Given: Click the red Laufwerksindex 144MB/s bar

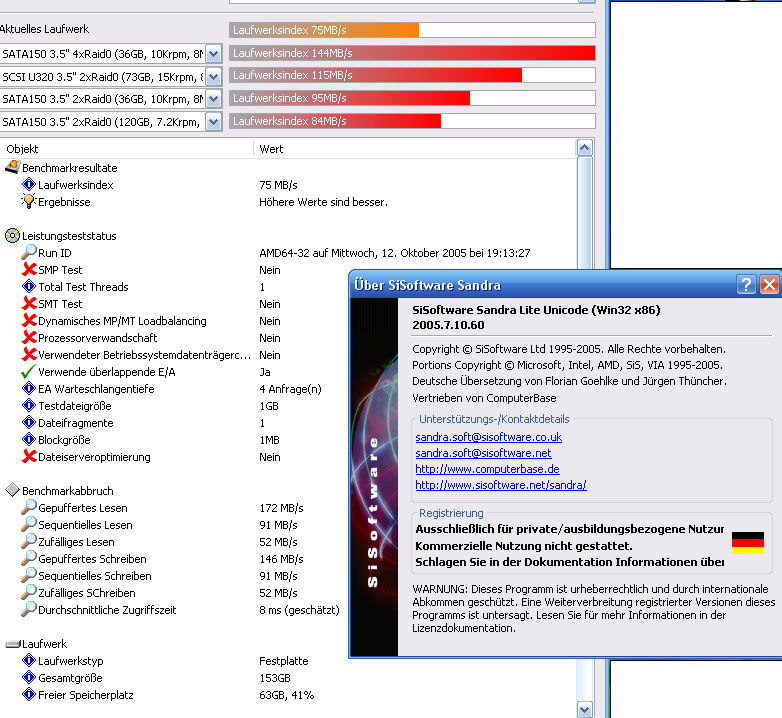Looking at the screenshot, I should [412, 53].
